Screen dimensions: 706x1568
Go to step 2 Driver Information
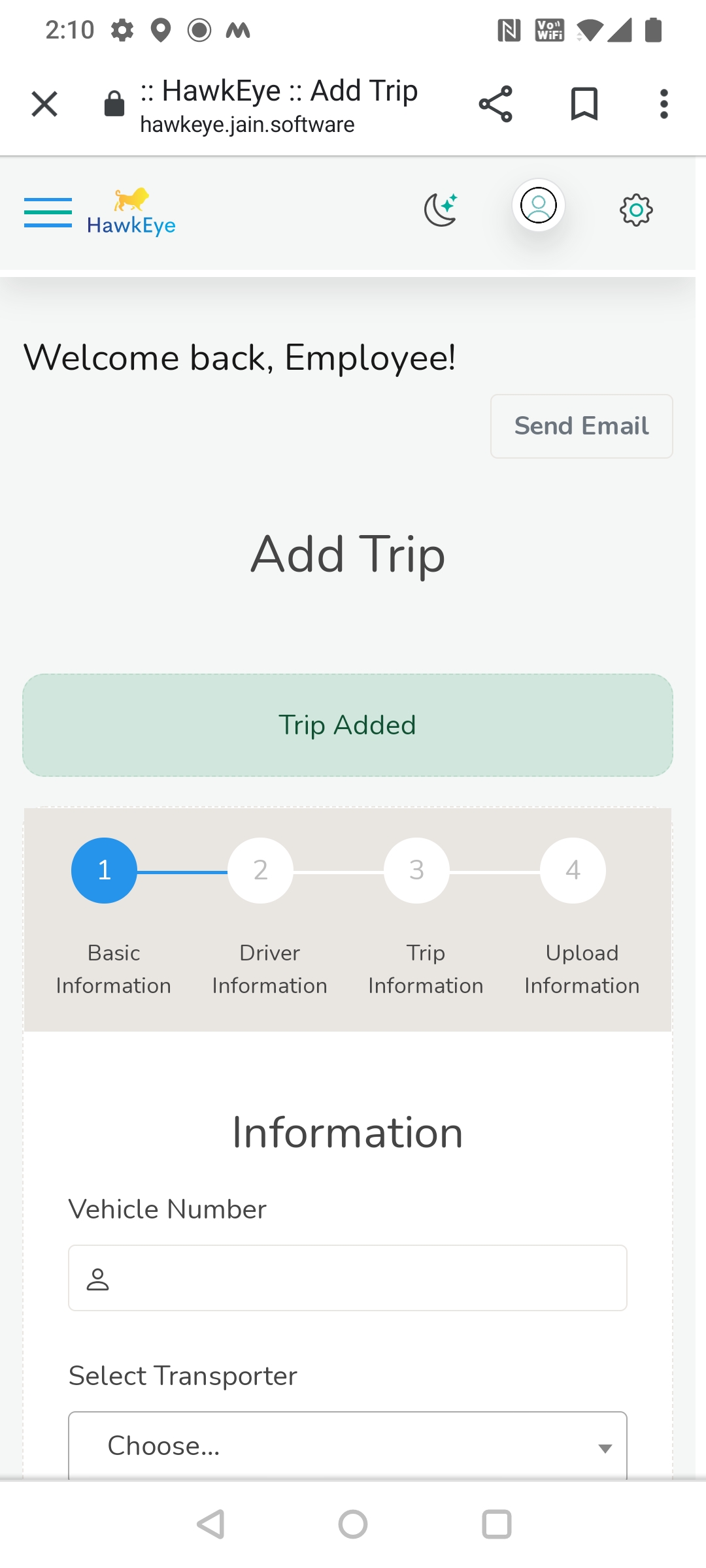pos(260,870)
